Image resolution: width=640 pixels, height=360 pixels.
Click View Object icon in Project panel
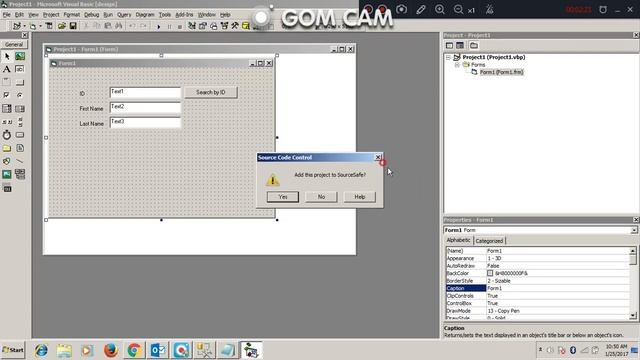[460, 45]
